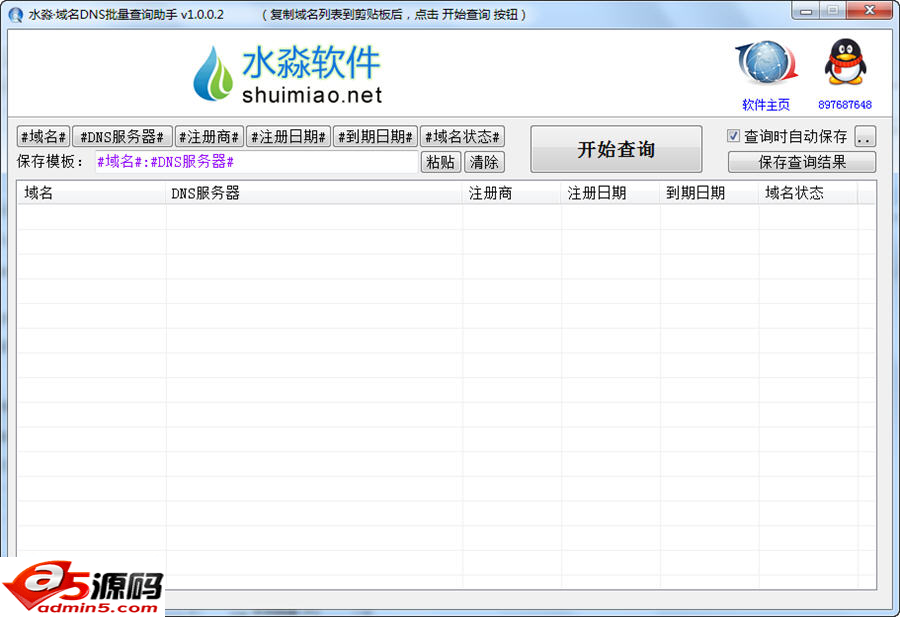Image resolution: width=900 pixels, height=617 pixels.
Task: Insert the #域名# template tag
Action: coord(44,137)
